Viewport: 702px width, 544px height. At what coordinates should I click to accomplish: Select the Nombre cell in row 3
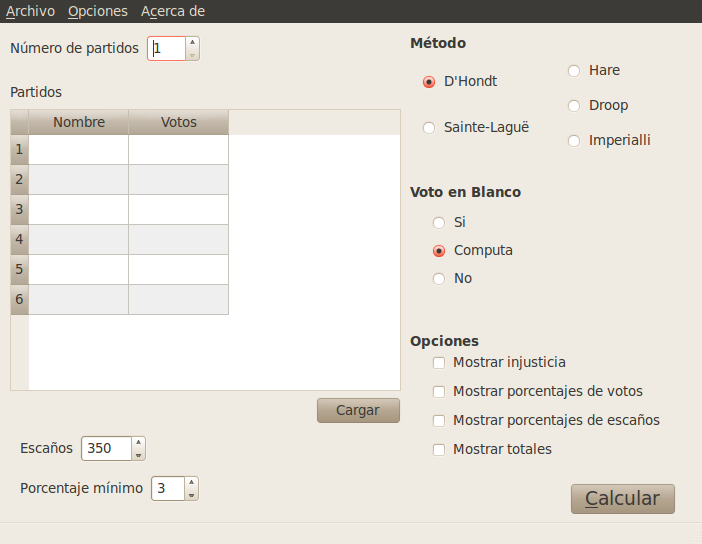[79, 210]
